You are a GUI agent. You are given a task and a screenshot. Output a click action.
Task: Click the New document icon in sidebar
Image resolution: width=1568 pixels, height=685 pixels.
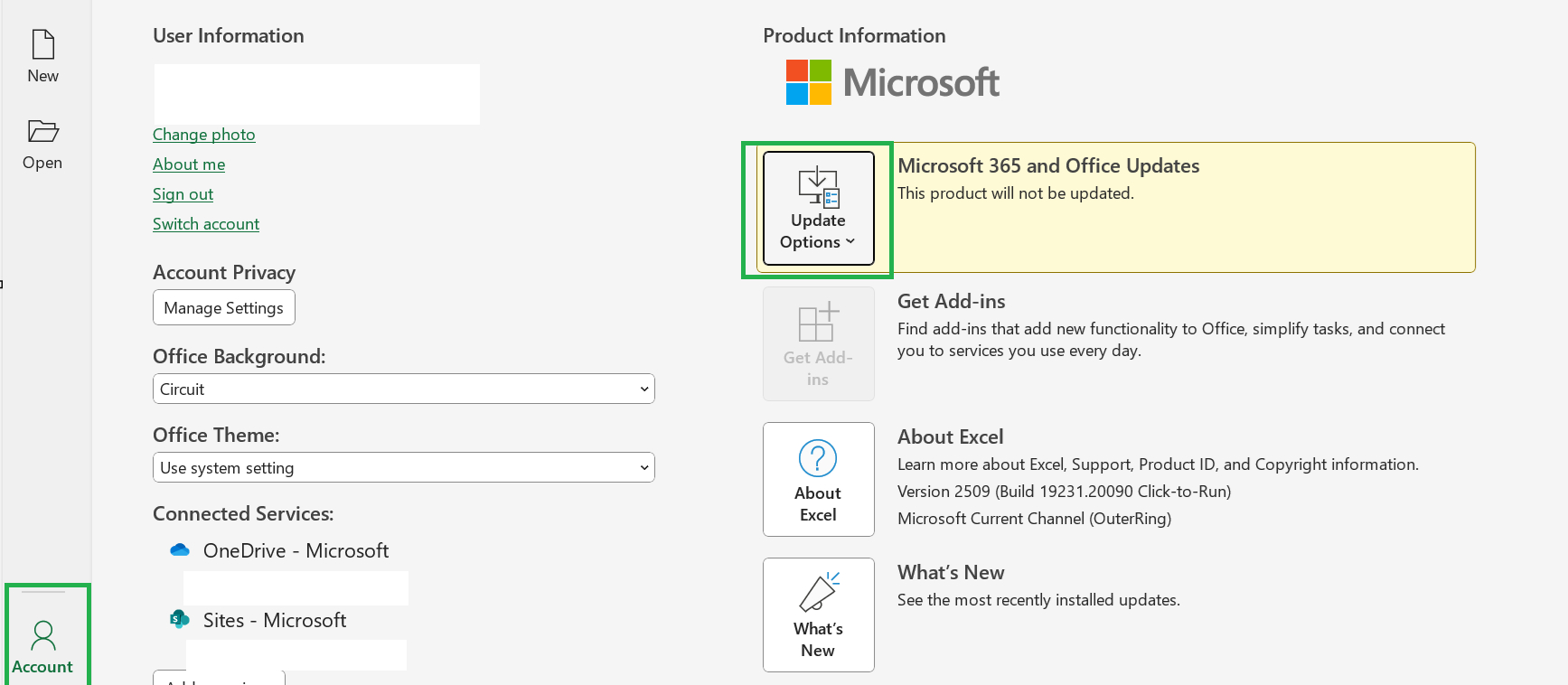click(x=42, y=44)
